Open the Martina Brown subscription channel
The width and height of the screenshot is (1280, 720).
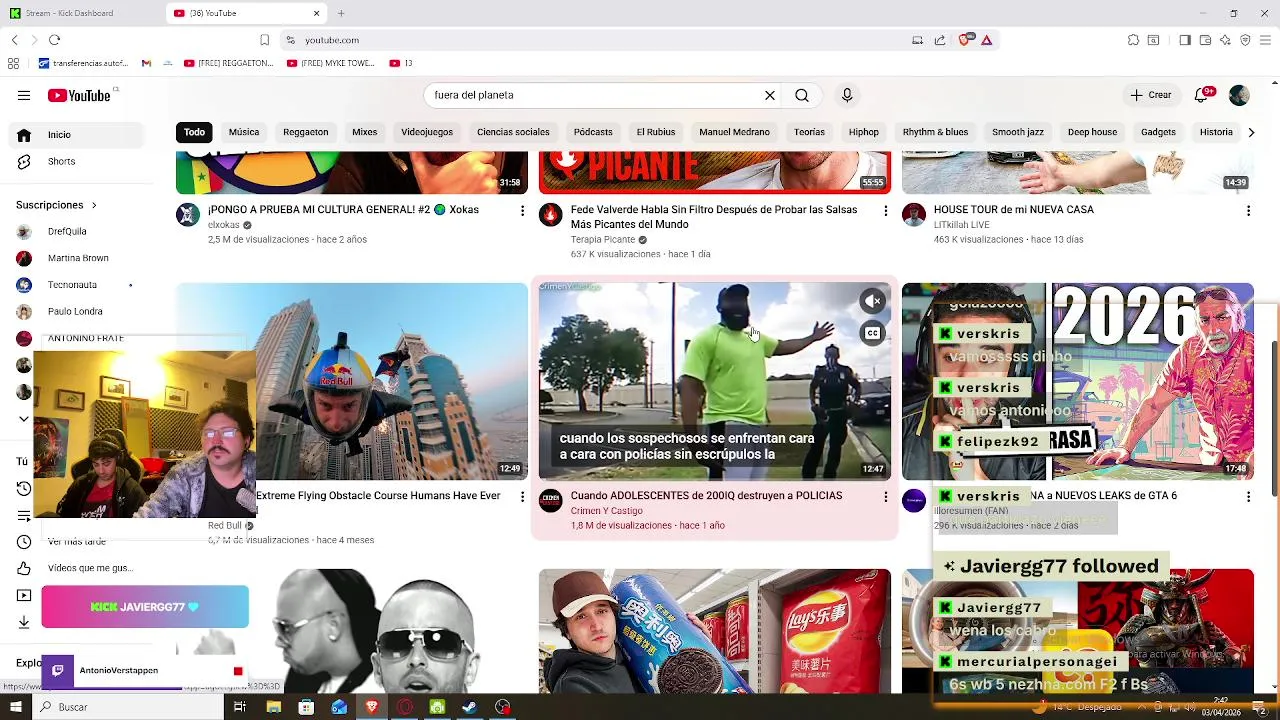pyautogui.click(x=78, y=258)
